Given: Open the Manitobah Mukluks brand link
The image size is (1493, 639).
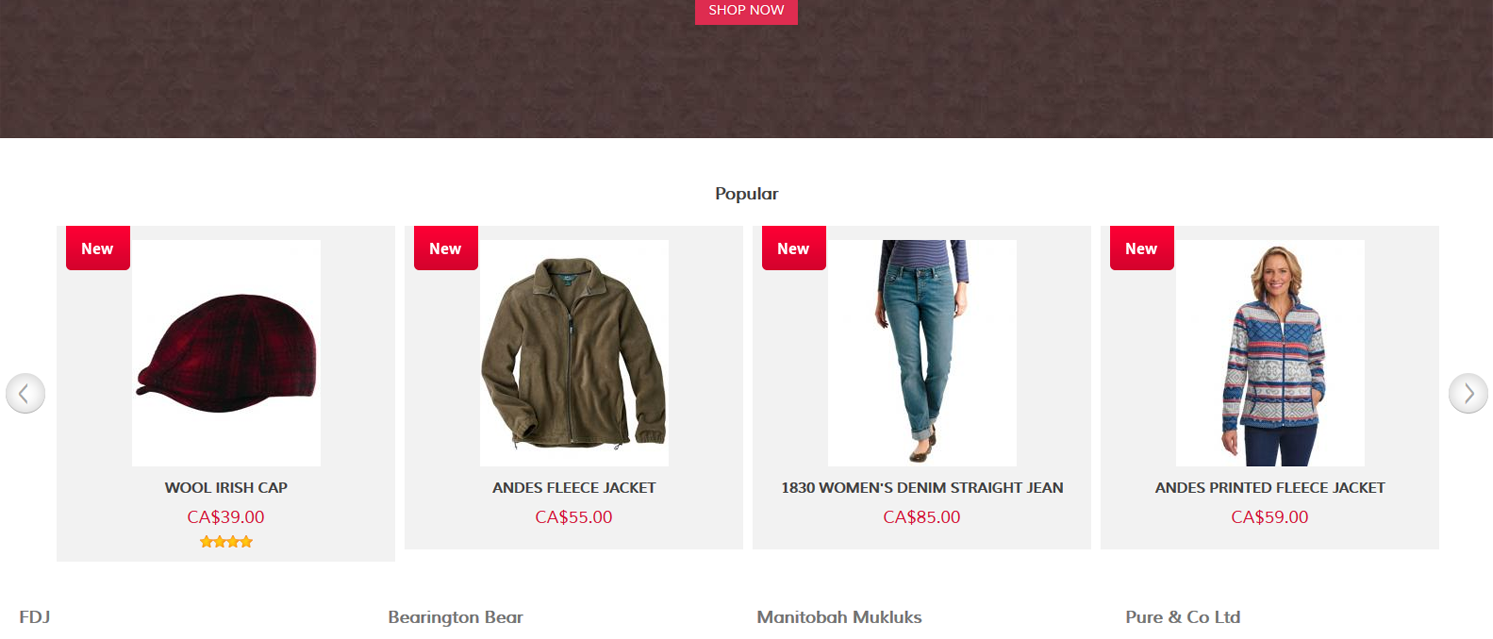Looking at the screenshot, I should pyautogui.click(x=839, y=617).
